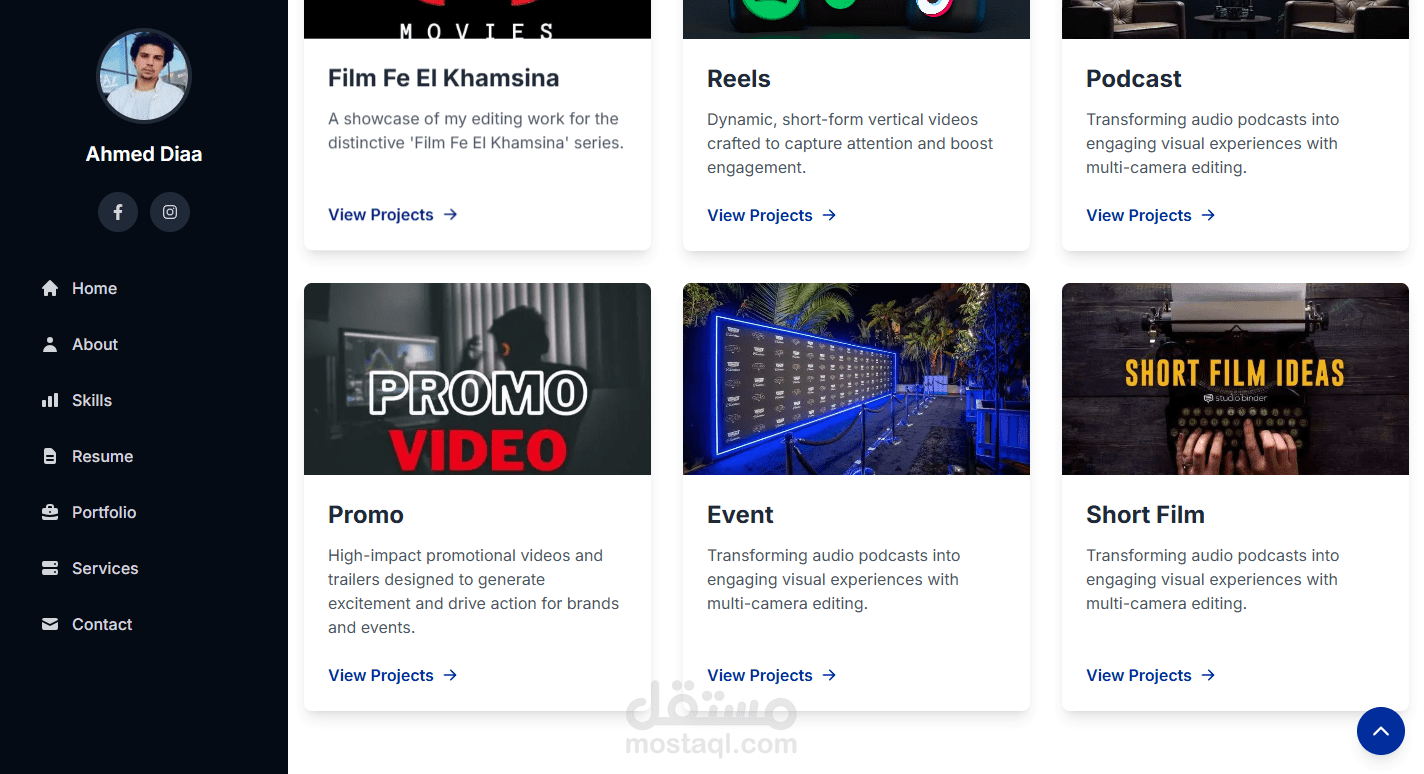Go to the Portfolio menu item
This screenshot has height=774, width=1424.
(x=104, y=512)
